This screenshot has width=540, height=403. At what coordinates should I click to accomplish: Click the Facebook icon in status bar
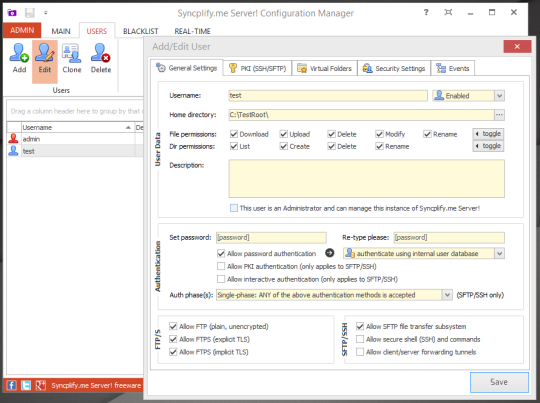[x=11, y=385]
